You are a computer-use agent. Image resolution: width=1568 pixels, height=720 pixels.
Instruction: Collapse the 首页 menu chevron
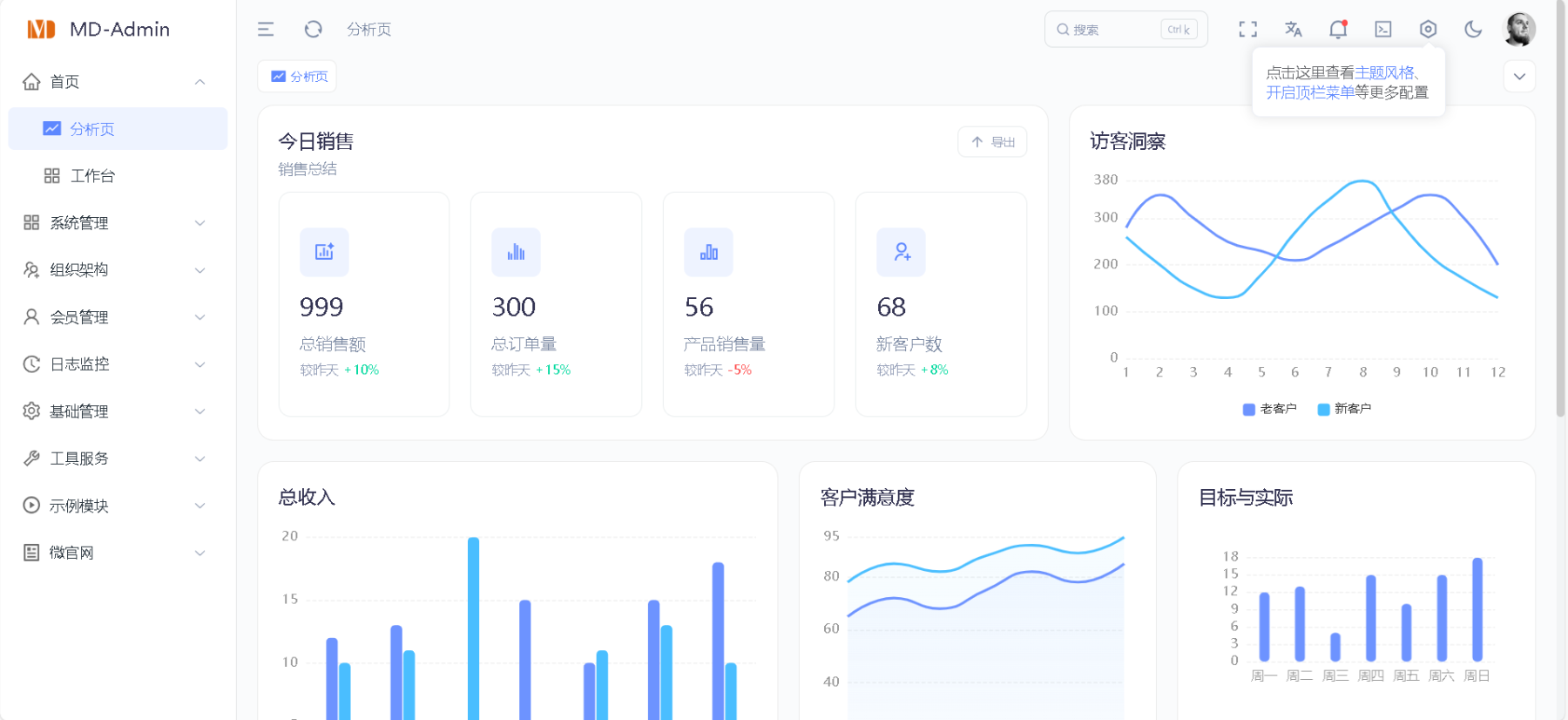coord(200,82)
